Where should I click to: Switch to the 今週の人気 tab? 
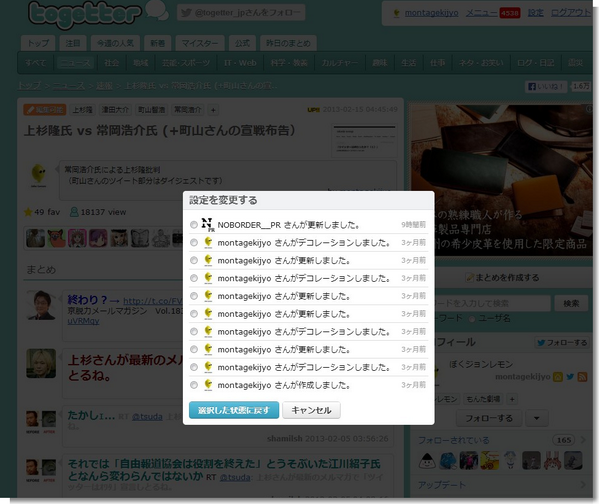pyautogui.click(x=115, y=43)
